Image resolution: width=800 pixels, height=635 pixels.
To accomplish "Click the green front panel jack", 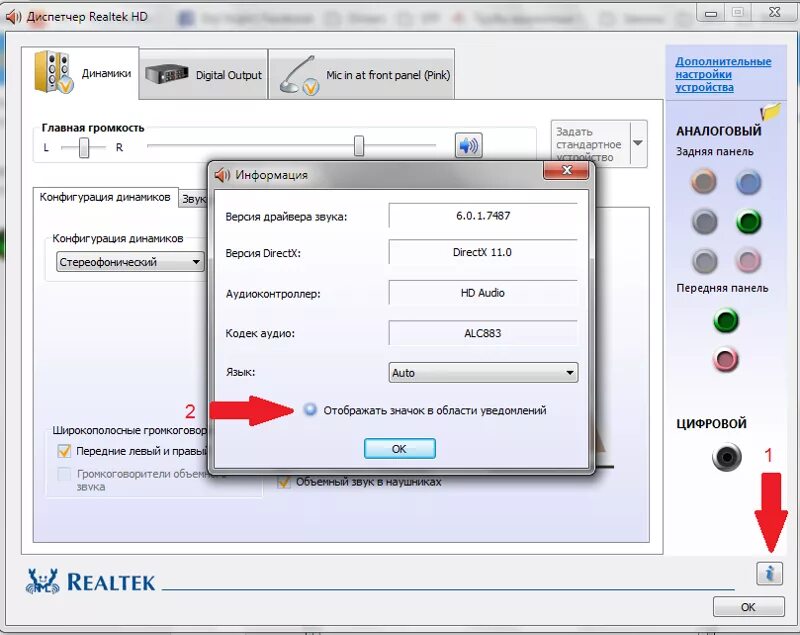I will click(x=726, y=321).
